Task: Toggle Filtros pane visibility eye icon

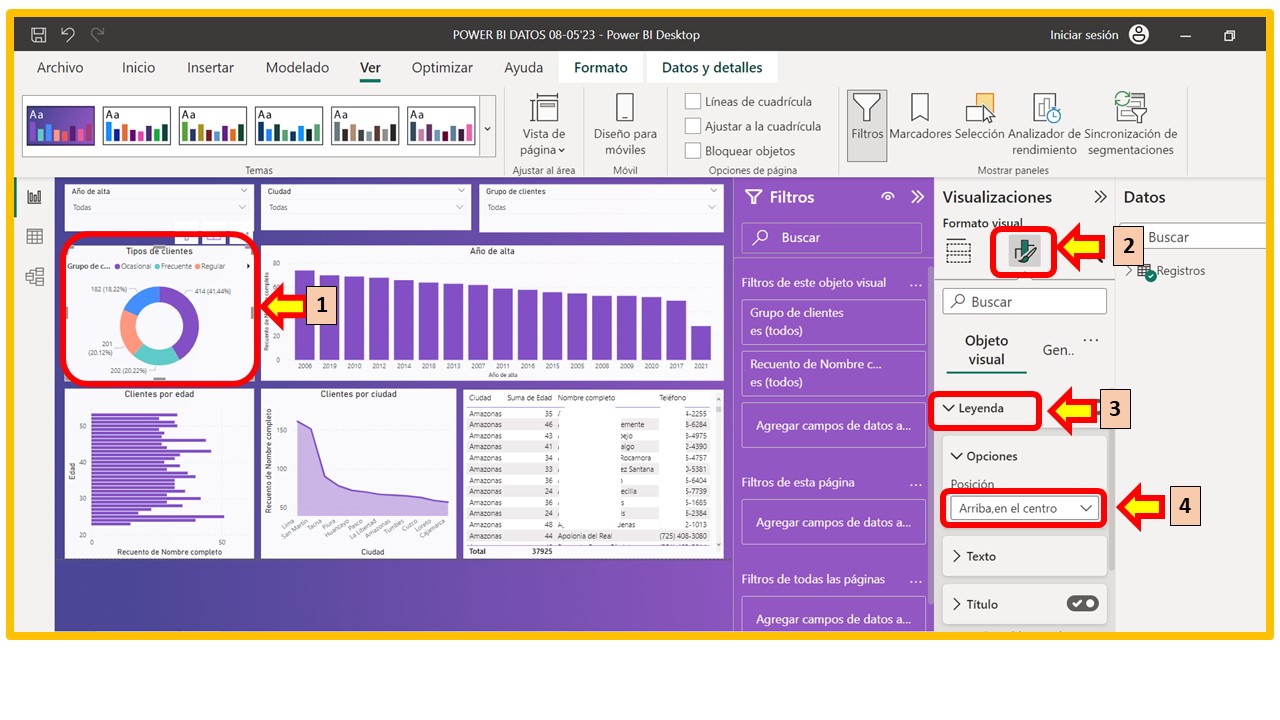Action: click(887, 197)
